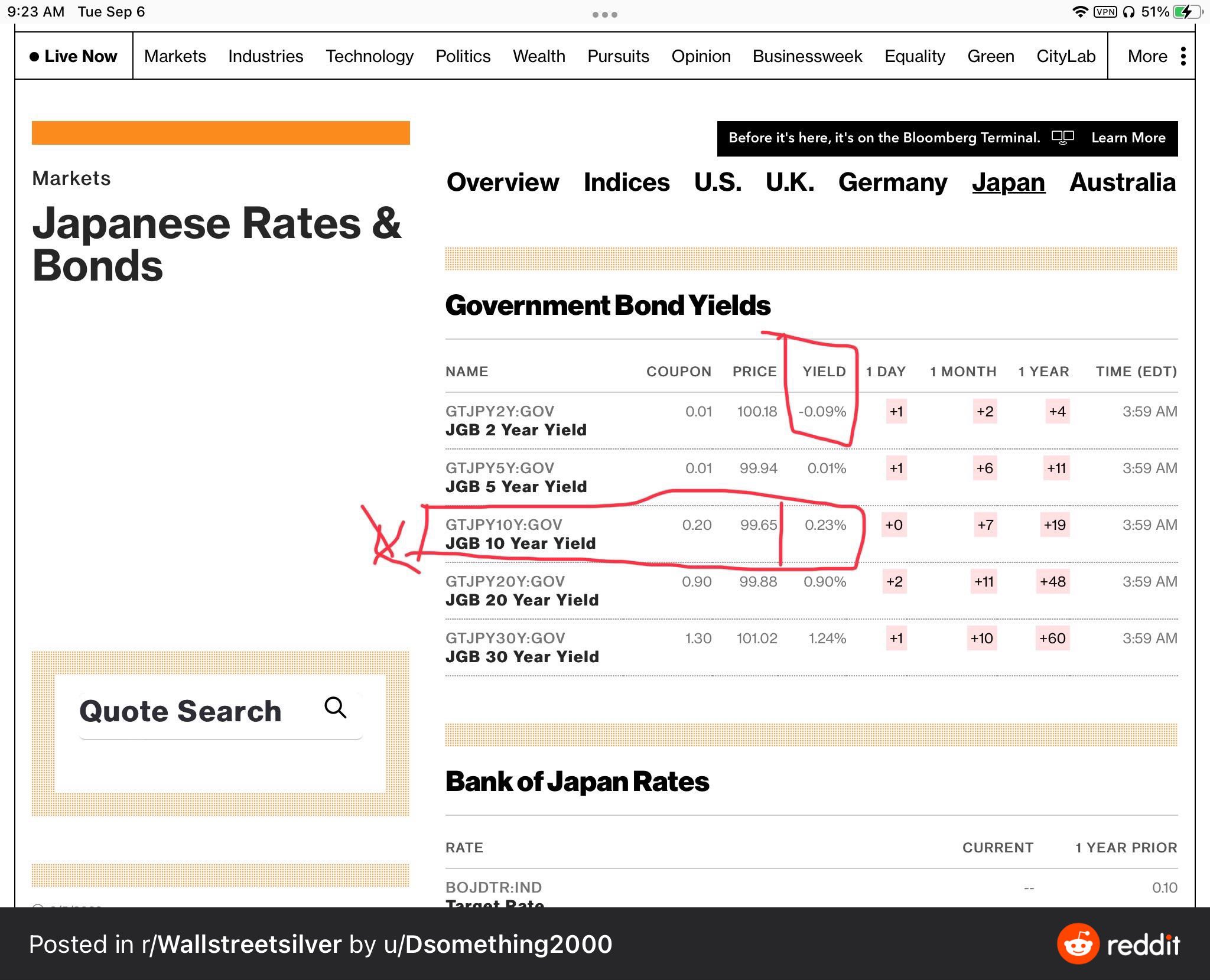
Task: Switch to the Indices tab
Action: [x=627, y=182]
